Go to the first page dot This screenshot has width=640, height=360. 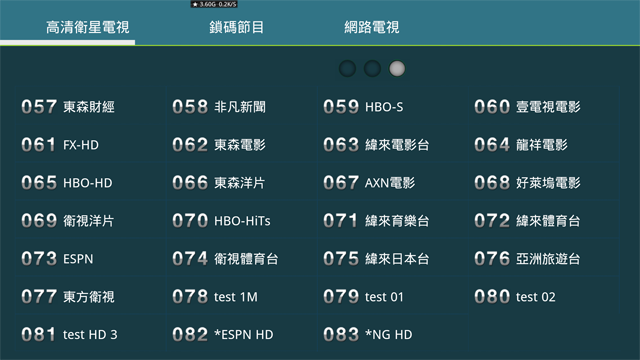click(347, 69)
